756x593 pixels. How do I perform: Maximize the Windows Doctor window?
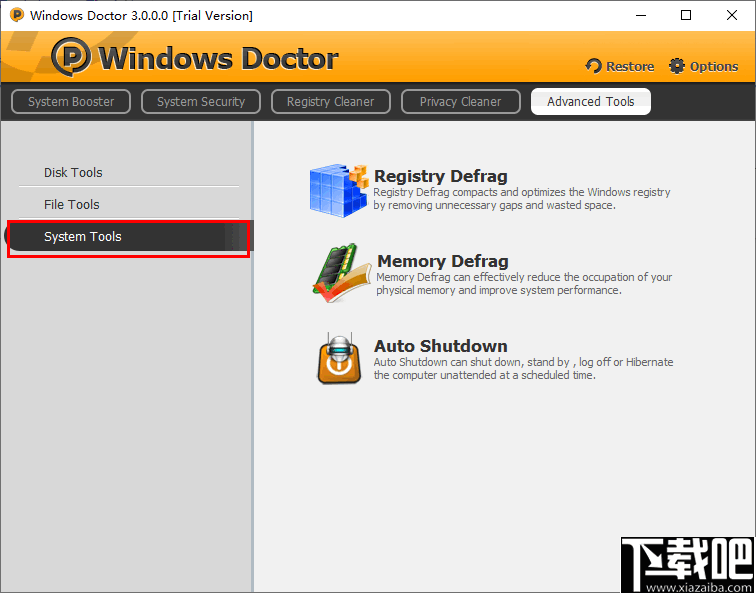[686, 15]
